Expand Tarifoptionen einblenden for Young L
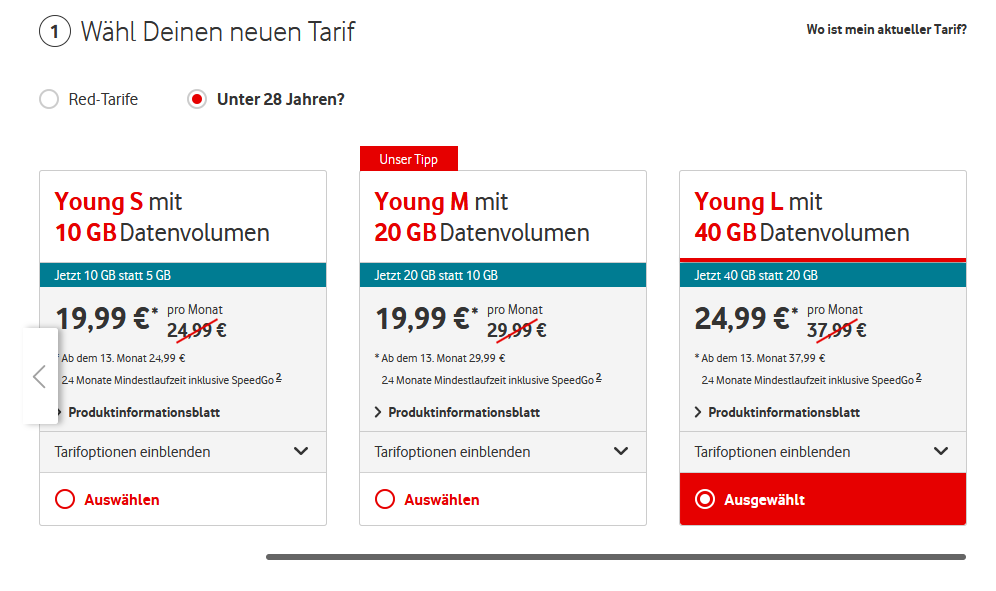 click(x=822, y=452)
